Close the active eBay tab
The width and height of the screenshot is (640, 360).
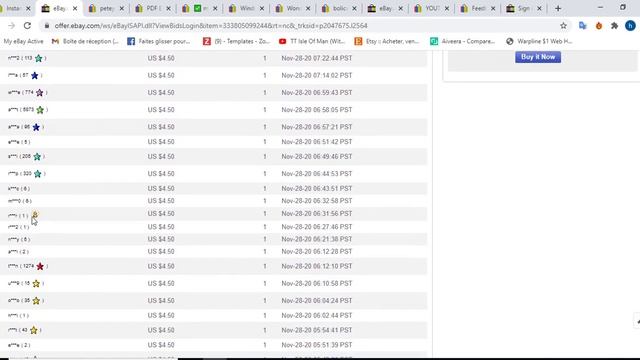click(75, 8)
